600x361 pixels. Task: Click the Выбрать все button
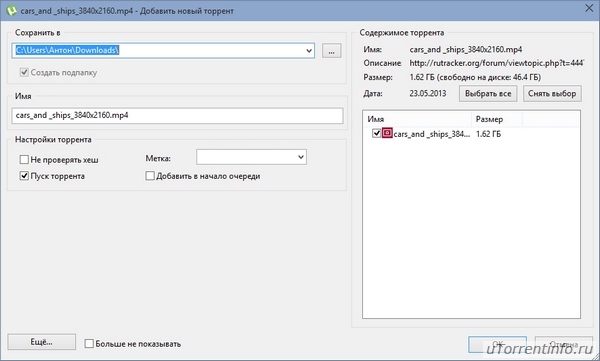point(488,93)
